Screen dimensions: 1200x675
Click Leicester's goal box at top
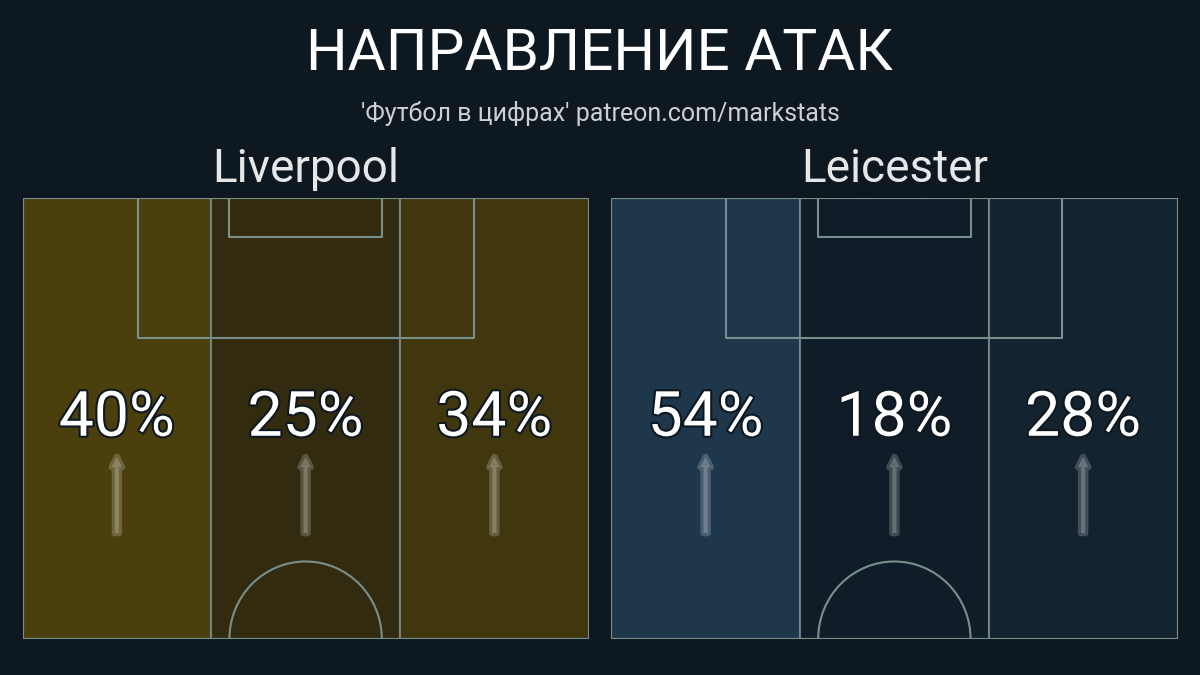click(894, 218)
